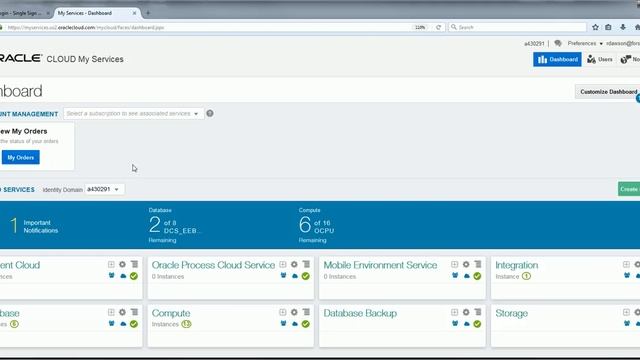Close the My Services - Dashboard tab
The height and width of the screenshot is (360, 640).
(134, 13)
